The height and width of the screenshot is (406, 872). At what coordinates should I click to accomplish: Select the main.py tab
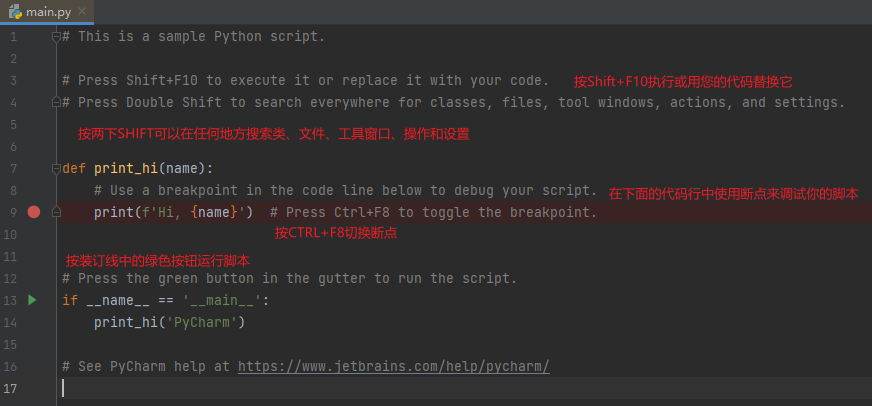click(x=47, y=12)
